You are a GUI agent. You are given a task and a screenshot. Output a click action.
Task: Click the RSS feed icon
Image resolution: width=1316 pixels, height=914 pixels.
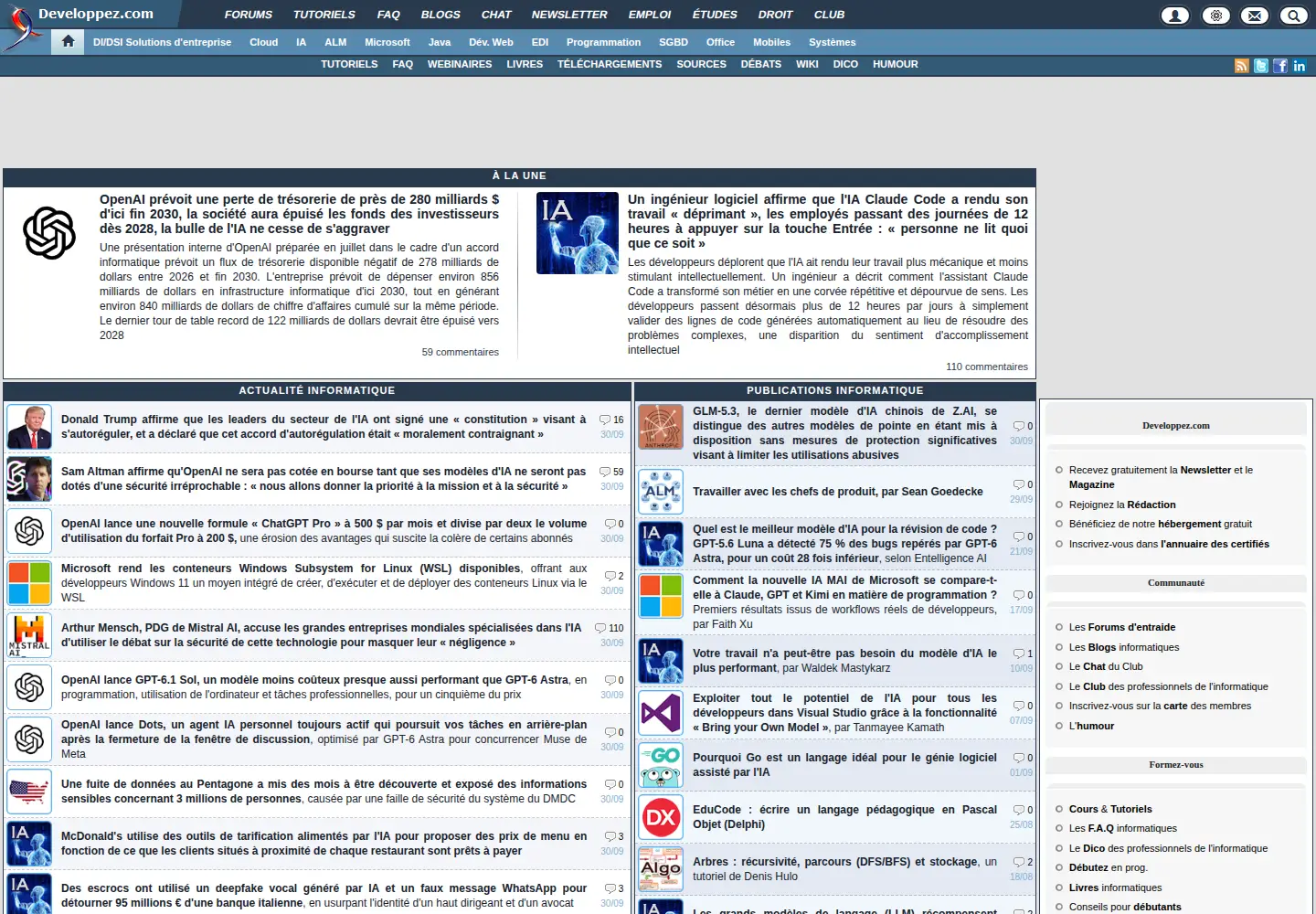click(x=1242, y=66)
